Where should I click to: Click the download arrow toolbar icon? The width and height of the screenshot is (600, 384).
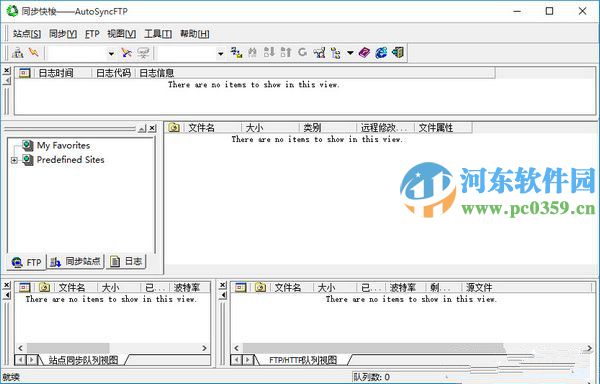(269, 52)
